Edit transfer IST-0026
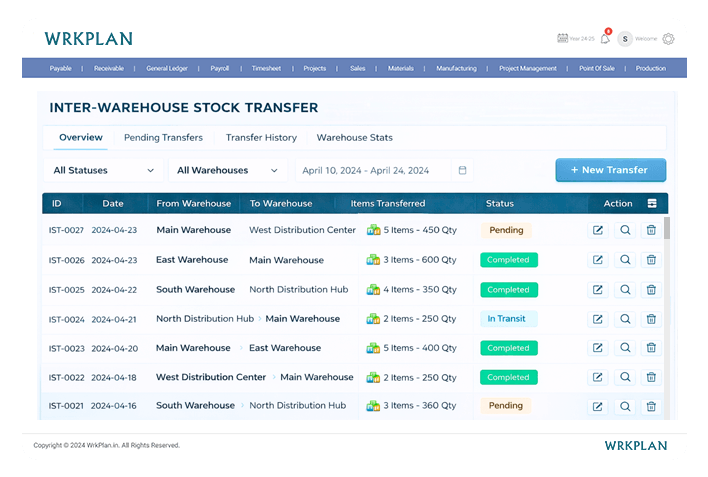The image size is (708, 477). (597, 260)
